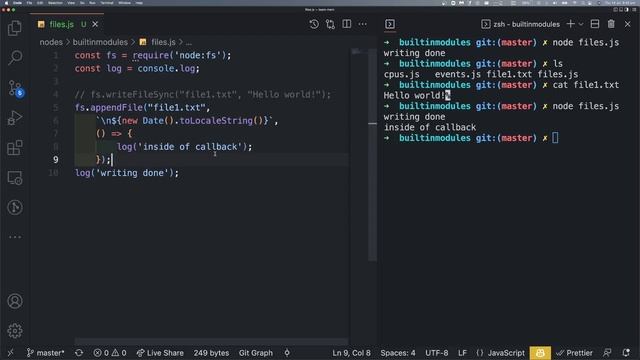This screenshot has width=640, height=360.
Task: Select the zsh - builtinmodules terminal
Action: pyautogui.click(x=520, y=24)
